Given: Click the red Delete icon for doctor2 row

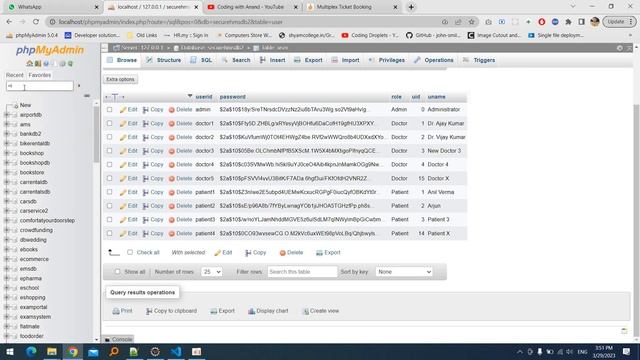Looking at the screenshot, I should (172, 138).
